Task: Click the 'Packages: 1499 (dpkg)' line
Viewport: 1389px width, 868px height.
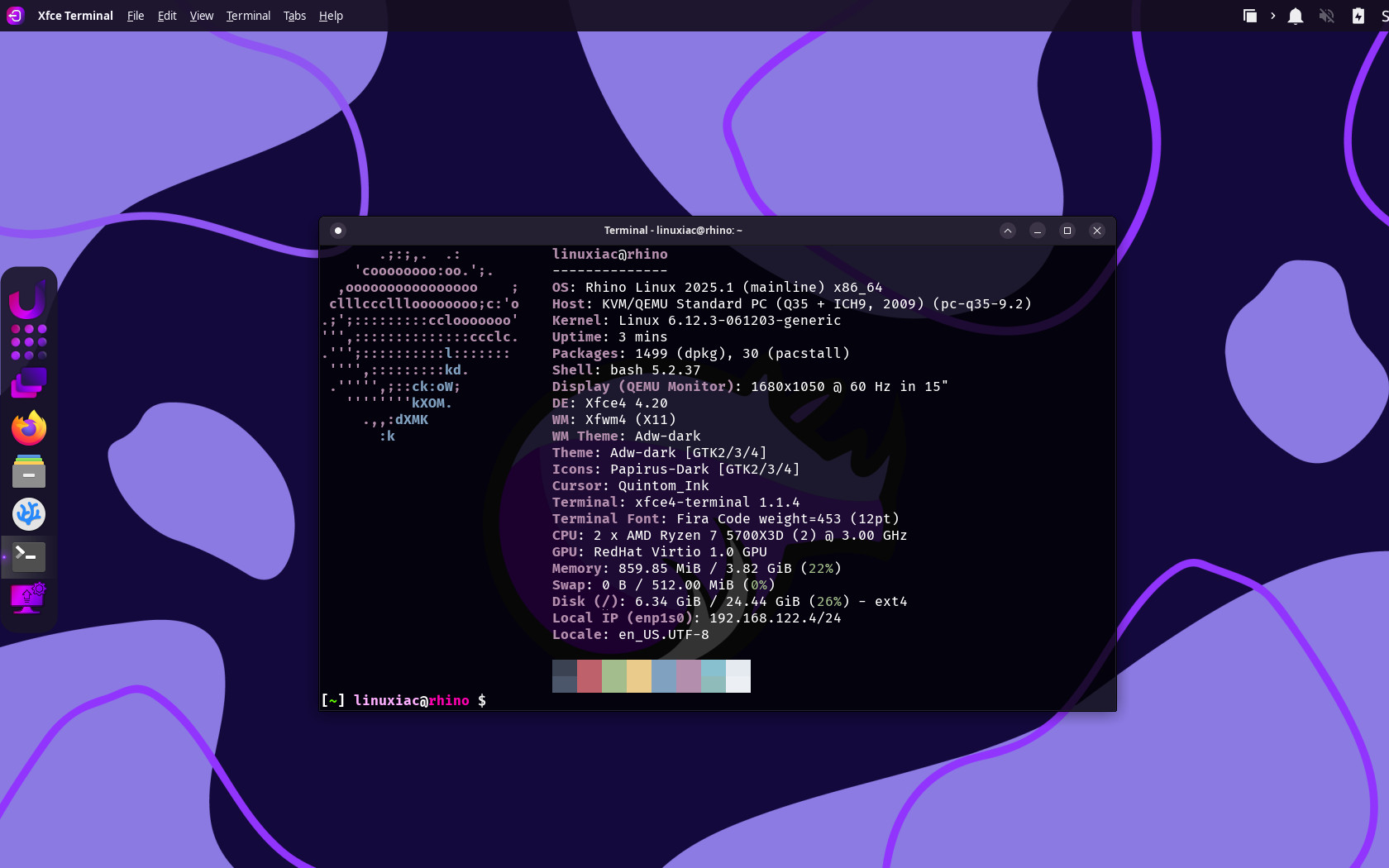Action: (701, 354)
